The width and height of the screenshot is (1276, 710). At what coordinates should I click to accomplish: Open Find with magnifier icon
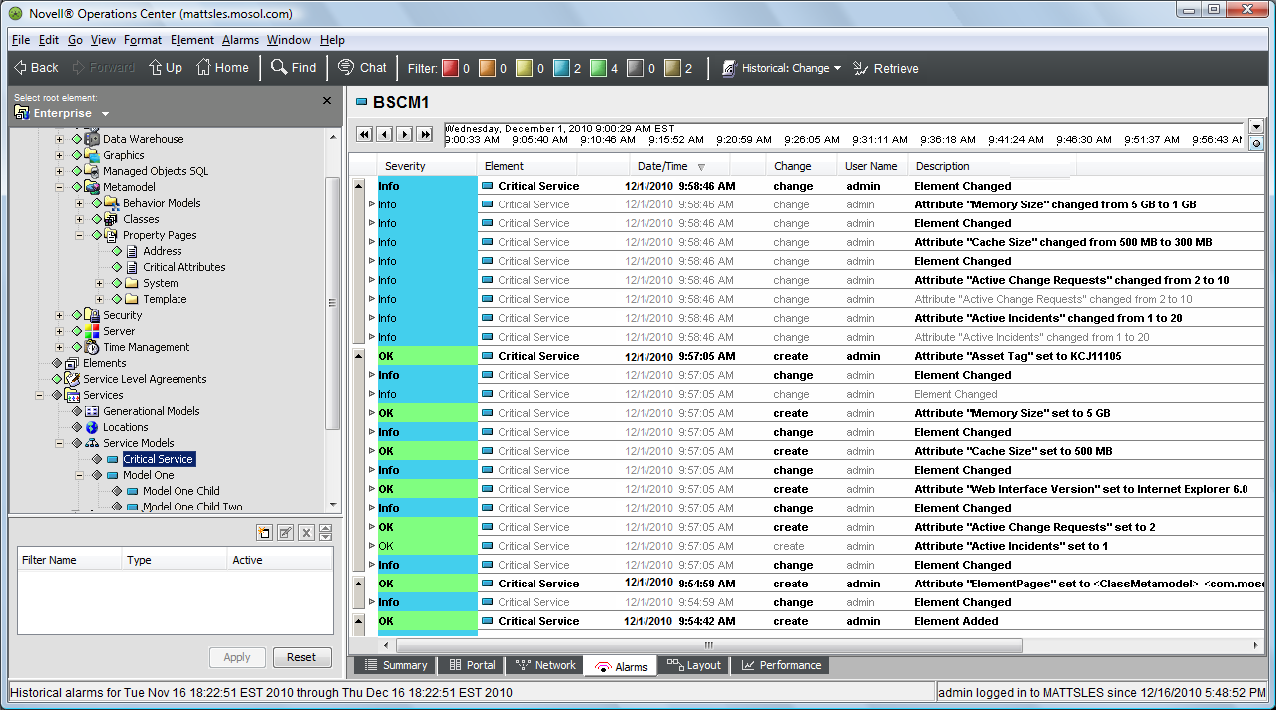point(279,68)
